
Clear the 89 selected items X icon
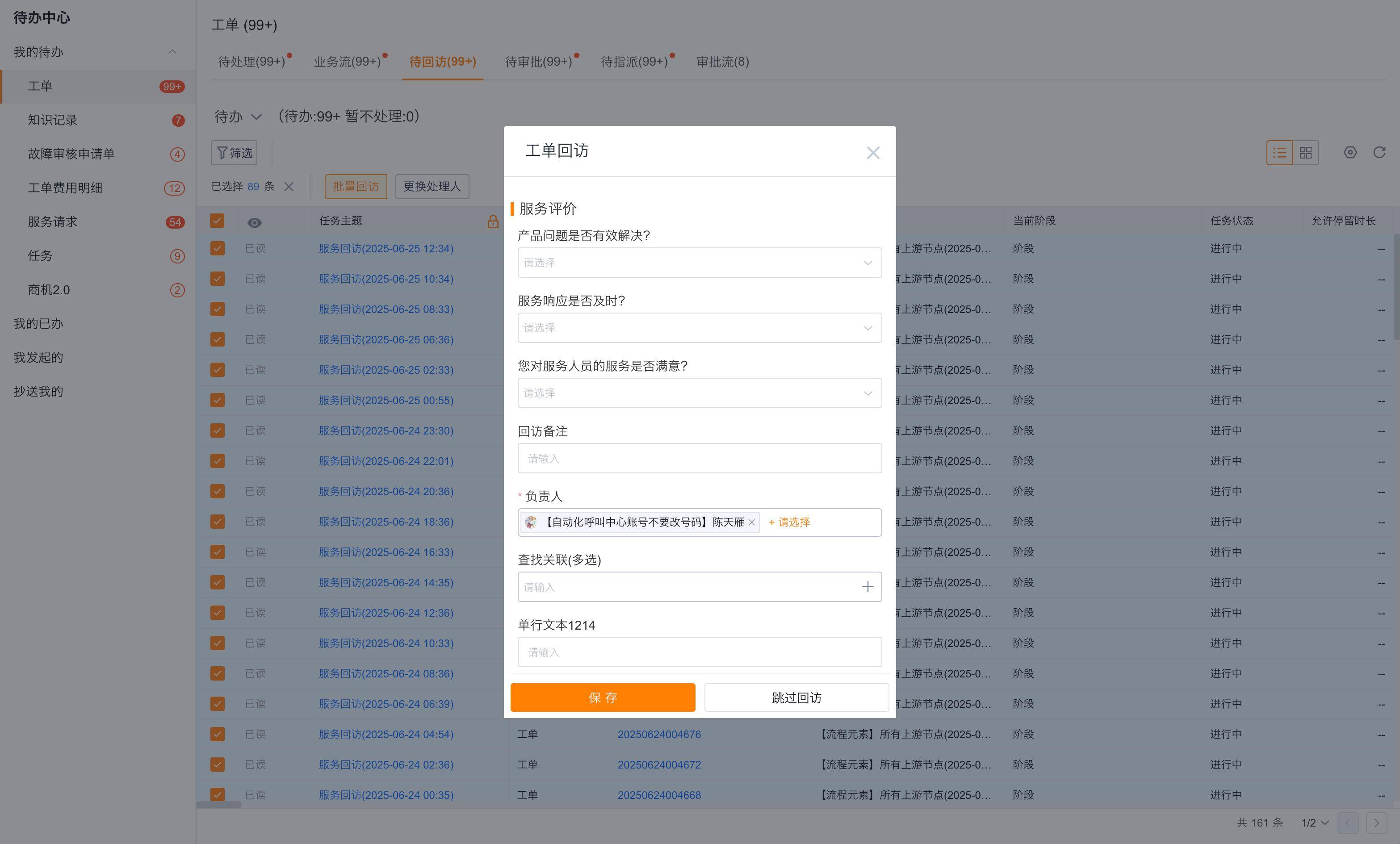click(289, 187)
